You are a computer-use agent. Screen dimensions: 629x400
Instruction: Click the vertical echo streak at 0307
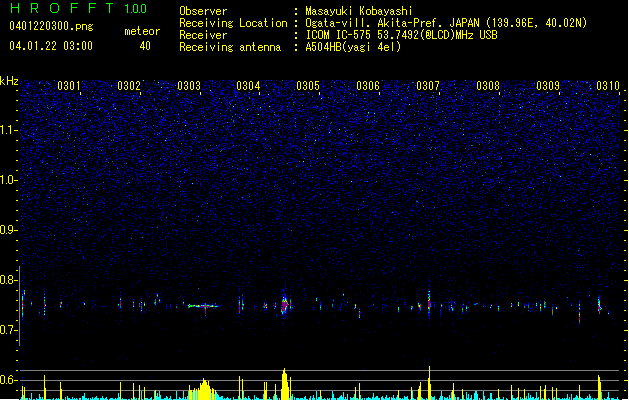pos(429,303)
